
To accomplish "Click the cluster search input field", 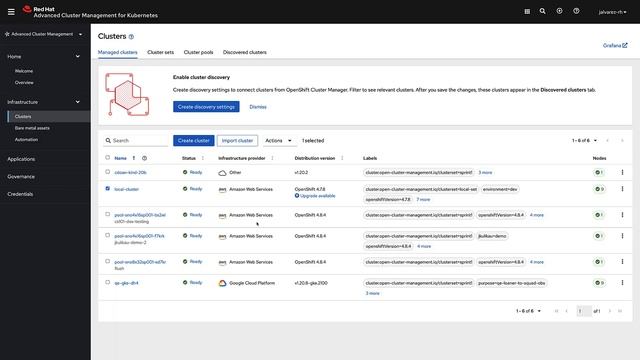I will tap(136, 140).
